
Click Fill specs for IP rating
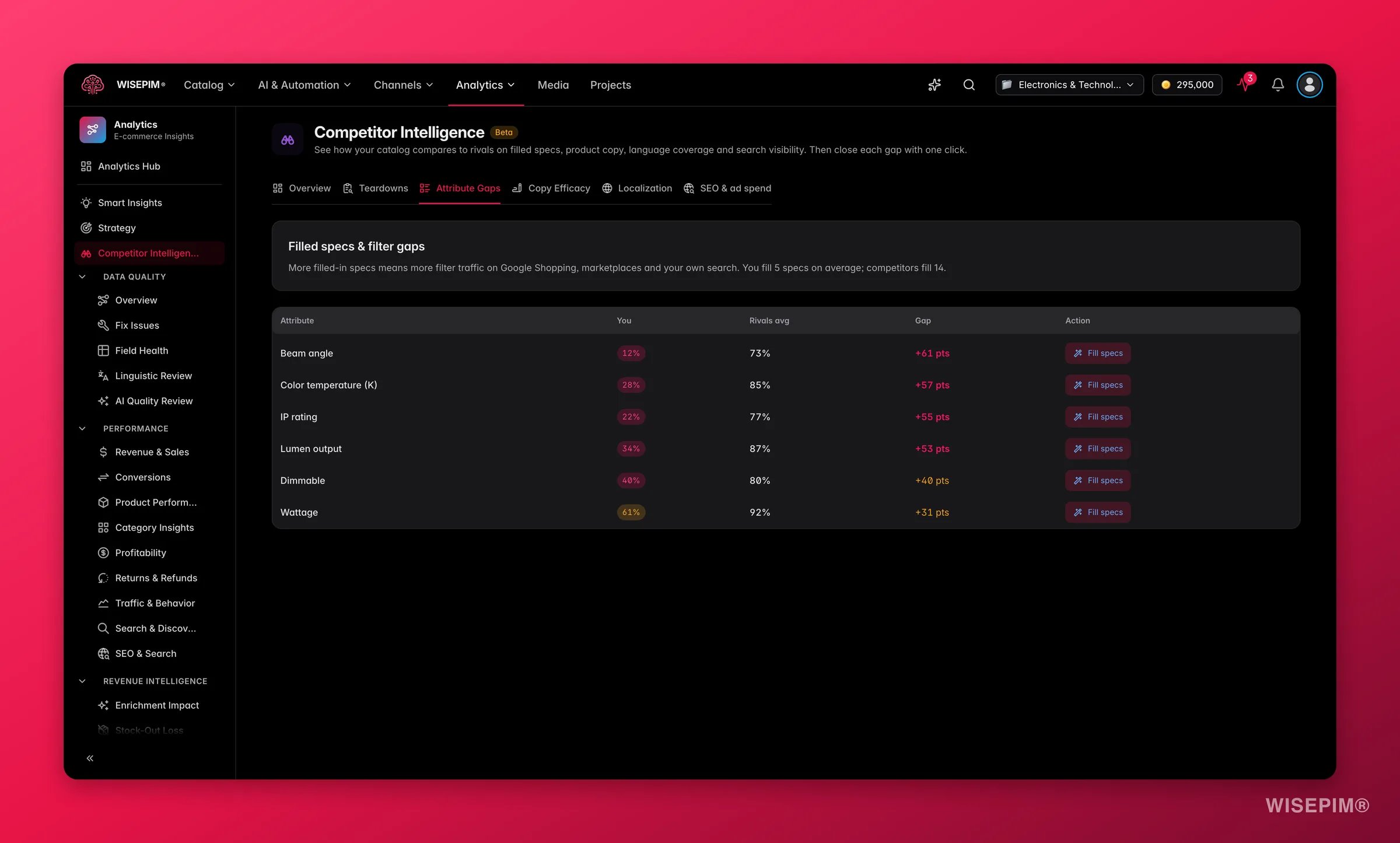1098,417
